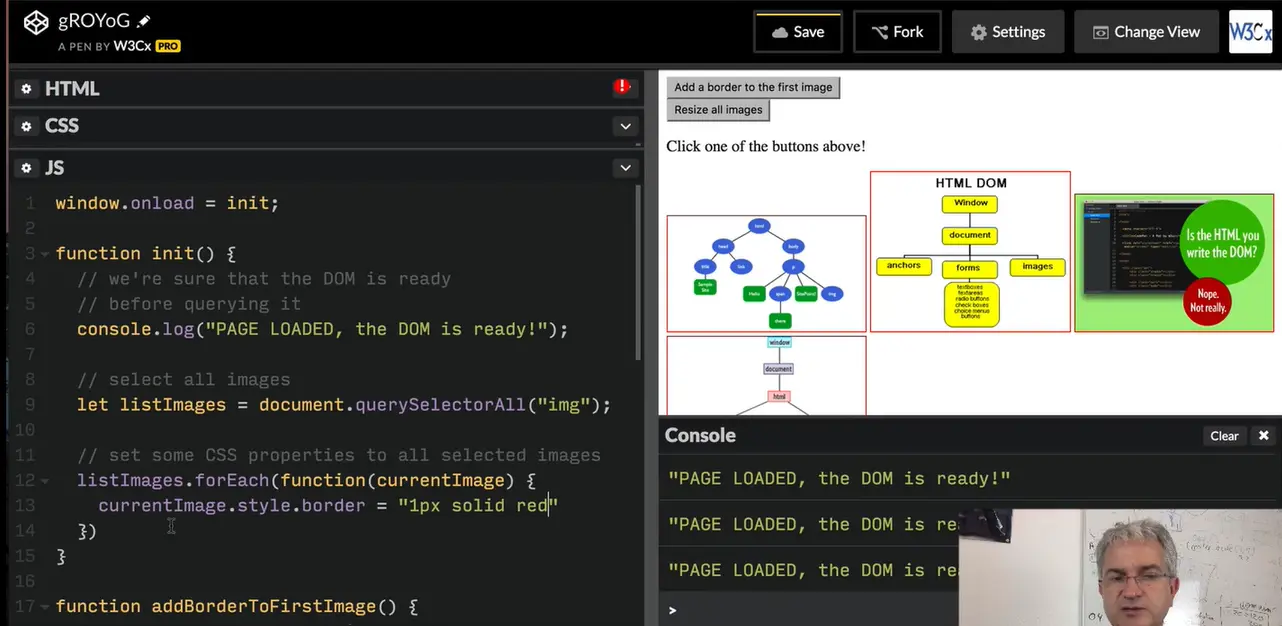
Task: Click the gROYoG pen title
Action: point(94,21)
